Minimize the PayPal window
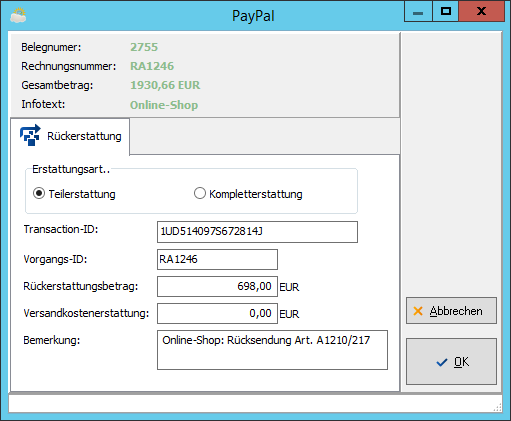The height and width of the screenshot is (421, 511). point(418,12)
